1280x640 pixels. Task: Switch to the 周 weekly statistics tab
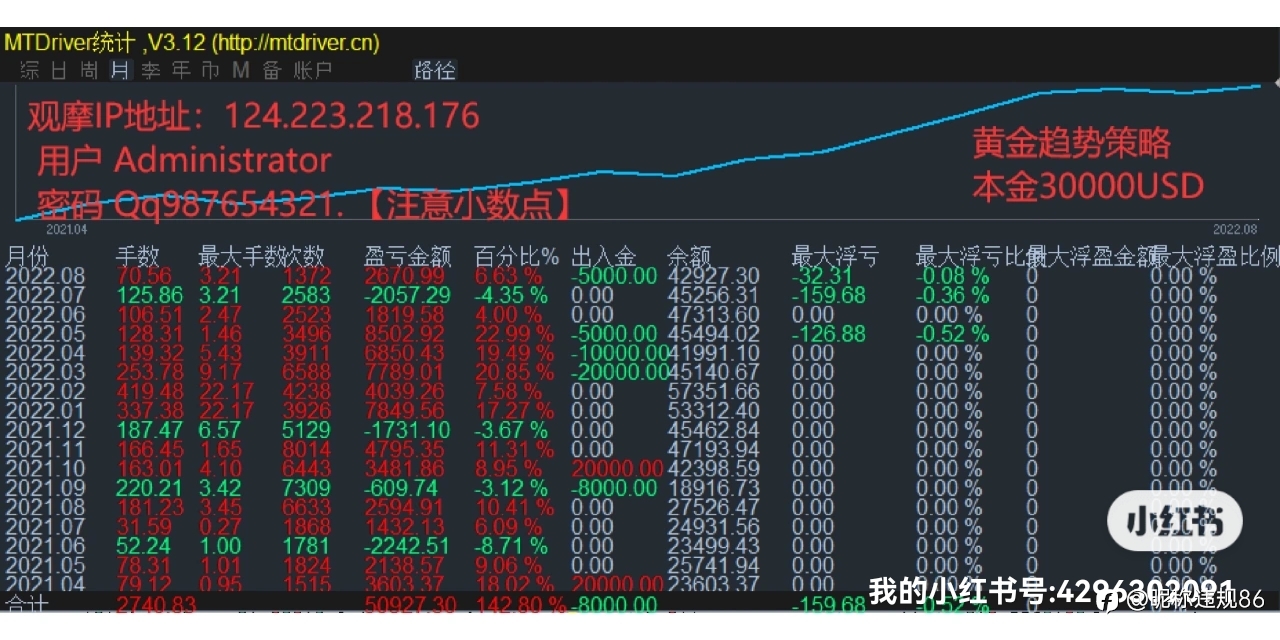pyautogui.click(x=90, y=70)
